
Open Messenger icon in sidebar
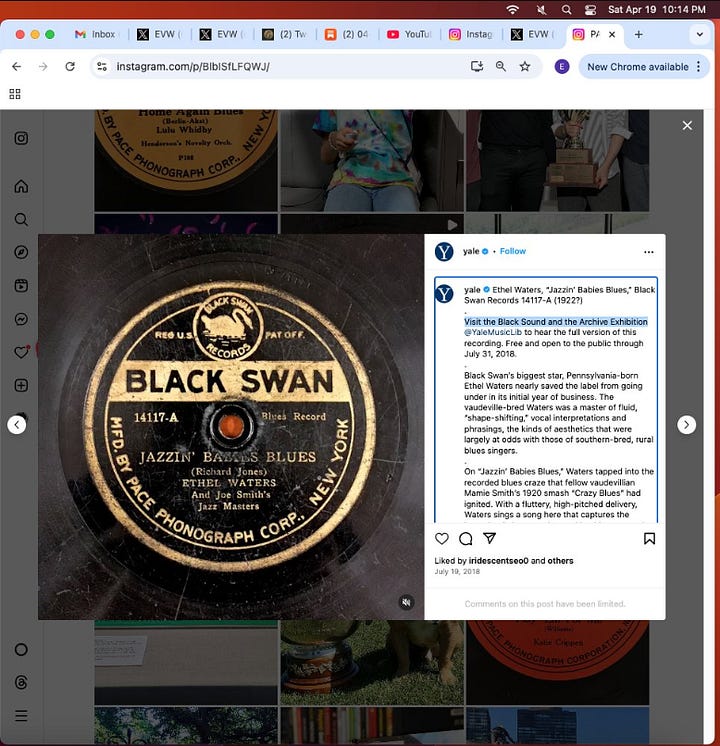21,319
